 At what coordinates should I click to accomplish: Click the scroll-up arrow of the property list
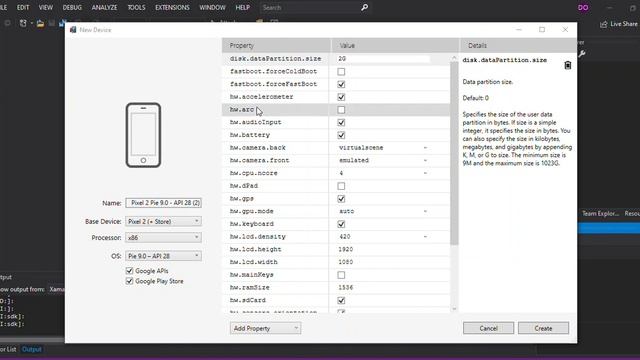tap(454, 58)
